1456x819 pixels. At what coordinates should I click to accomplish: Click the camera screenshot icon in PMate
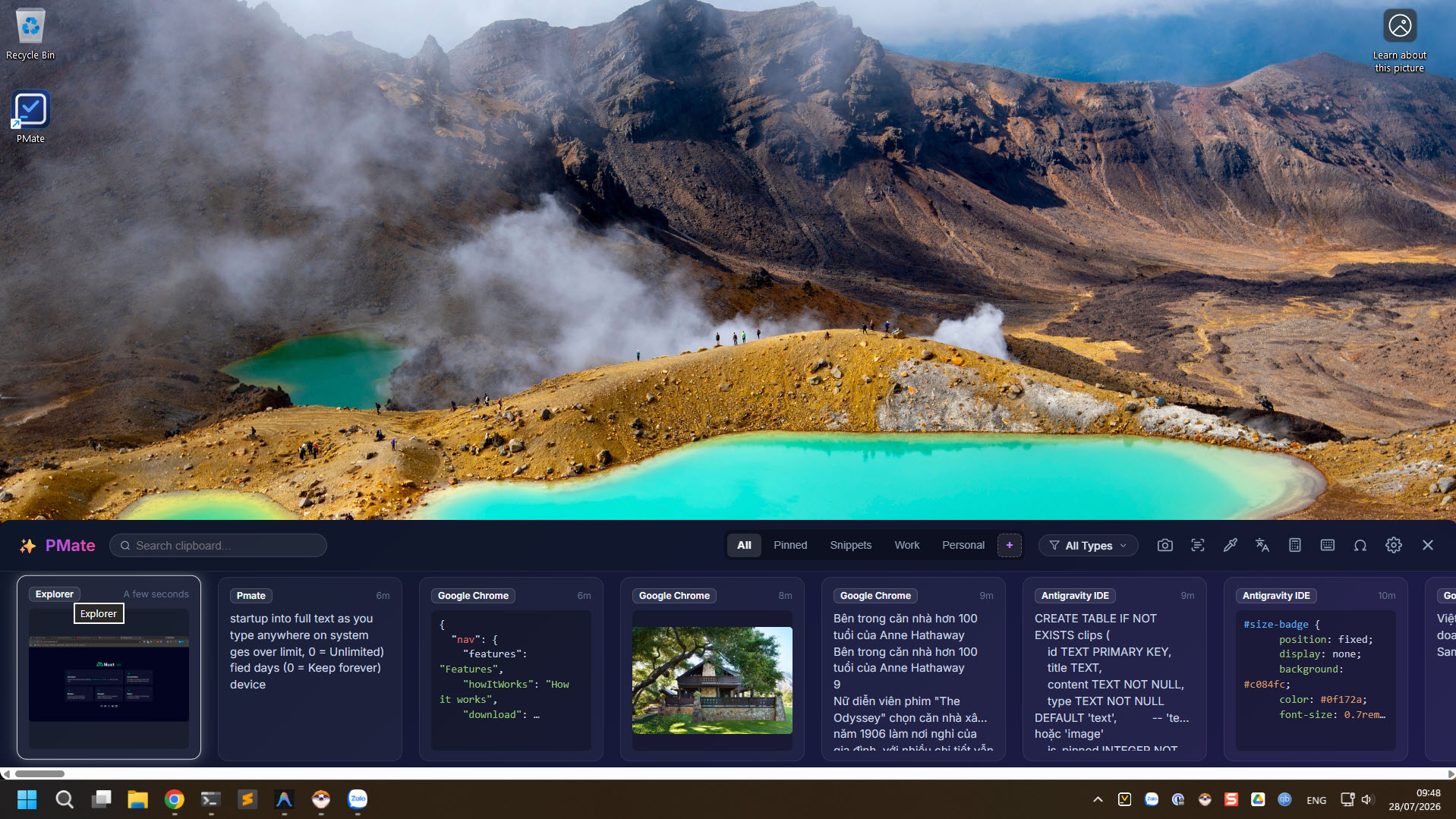[1164, 545]
